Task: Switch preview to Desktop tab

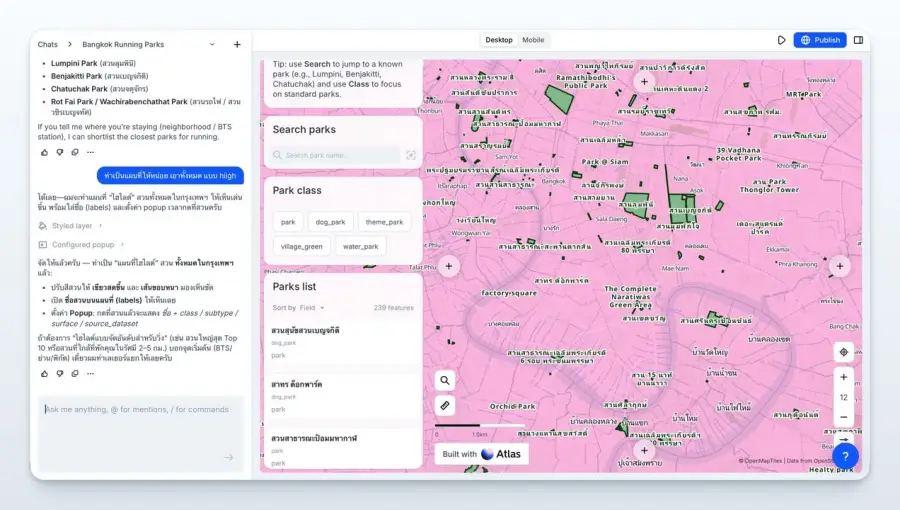Action: tap(499, 40)
